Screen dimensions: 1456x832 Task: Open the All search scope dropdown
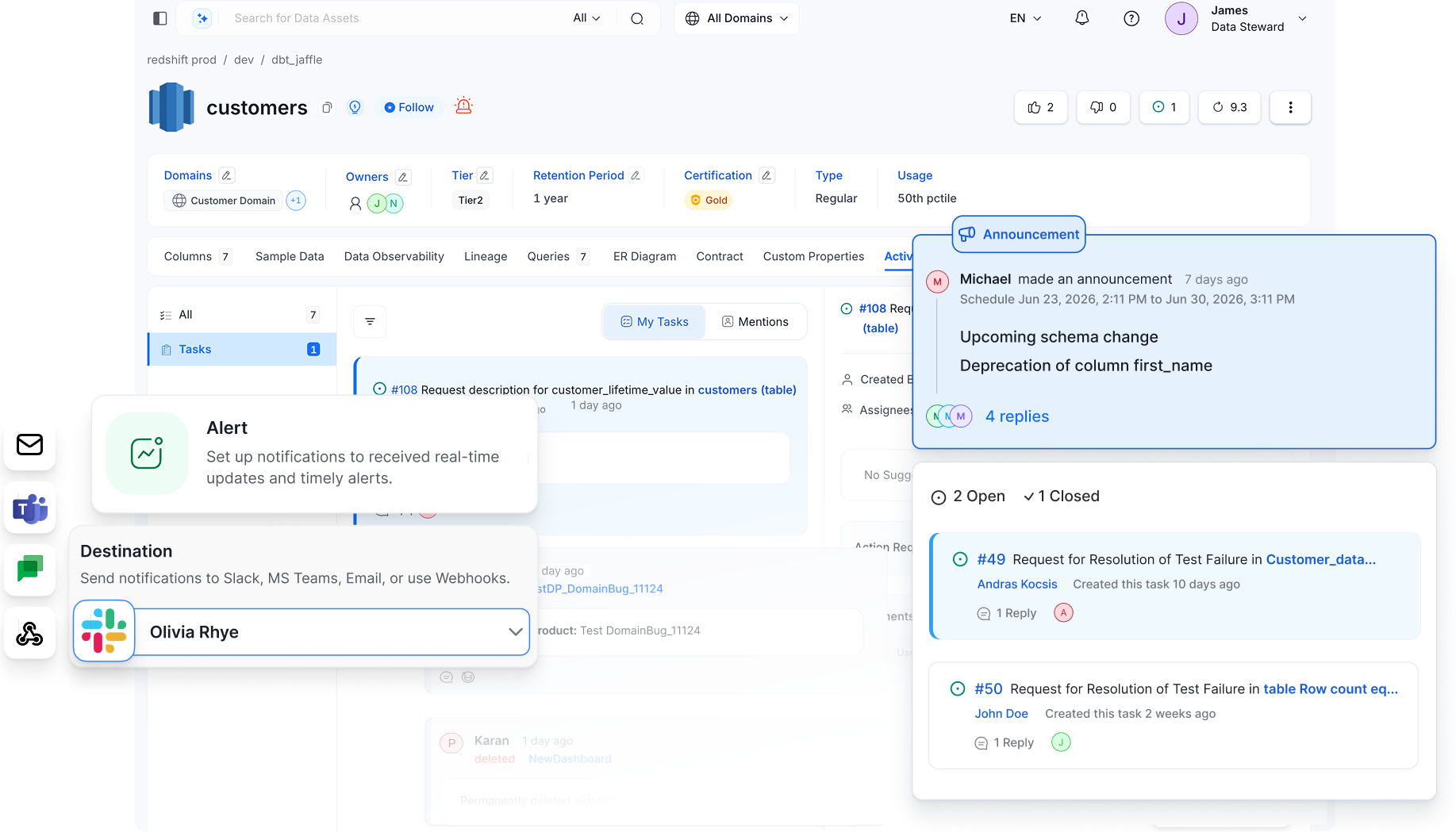point(587,18)
